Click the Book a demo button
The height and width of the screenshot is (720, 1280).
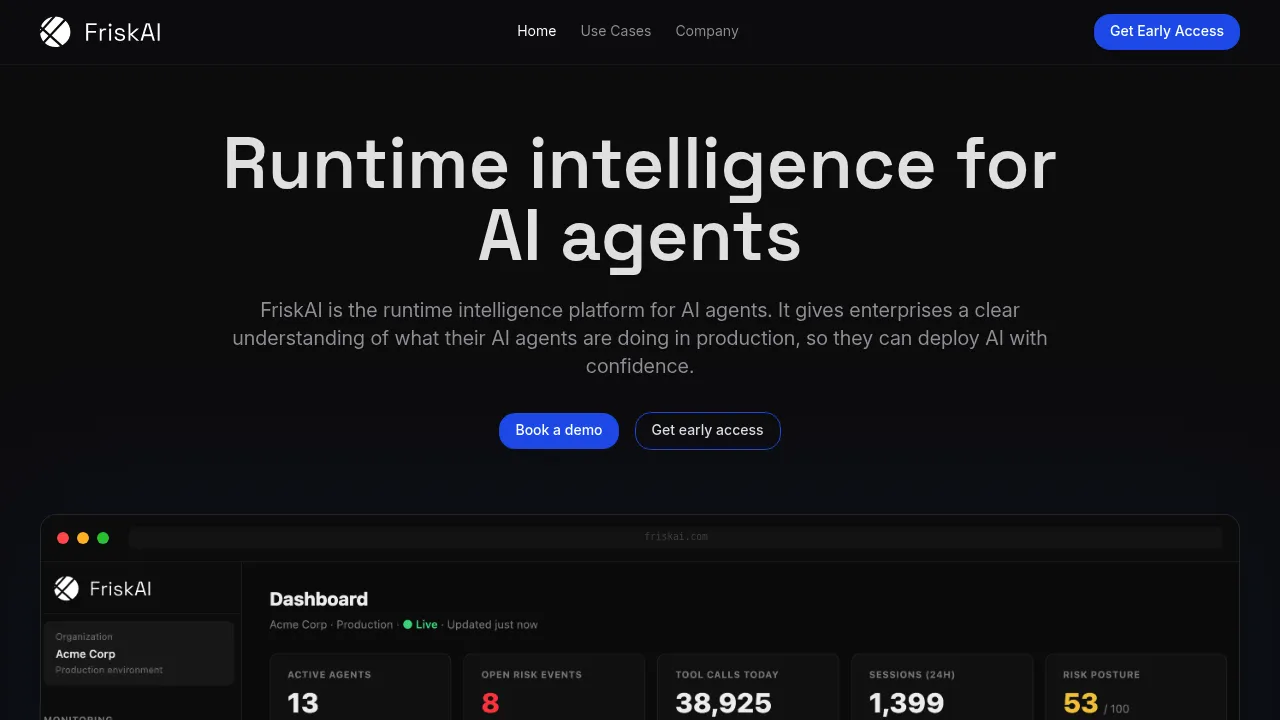[559, 430]
